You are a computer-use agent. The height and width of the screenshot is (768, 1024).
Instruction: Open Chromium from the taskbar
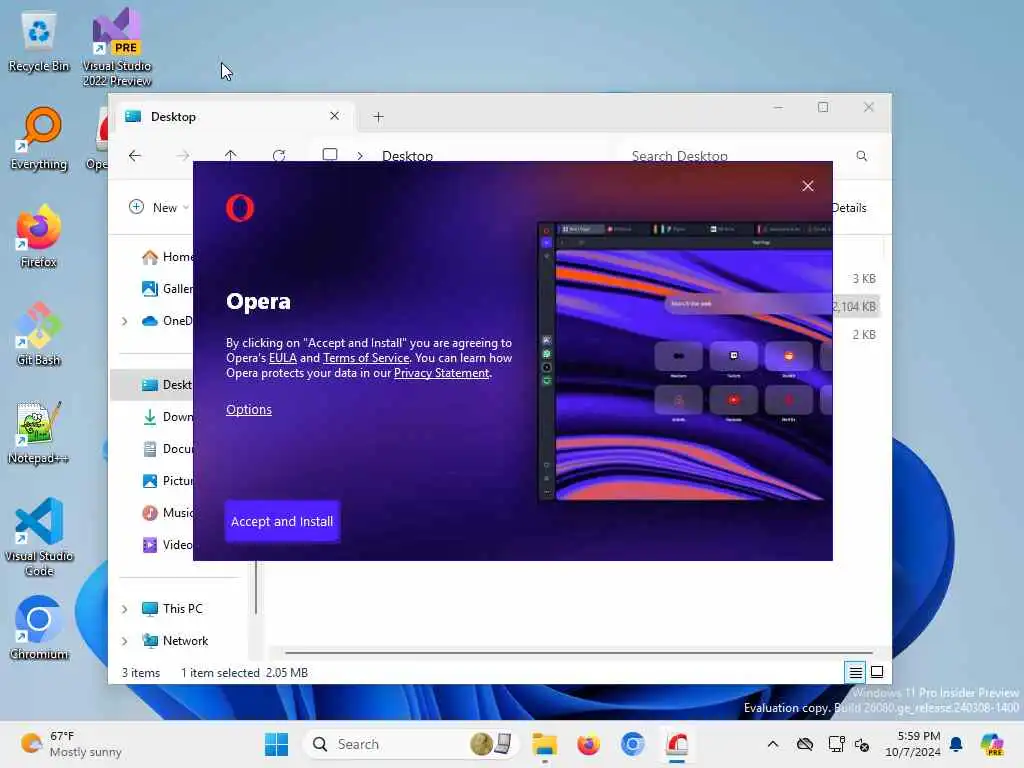coord(632,744)
